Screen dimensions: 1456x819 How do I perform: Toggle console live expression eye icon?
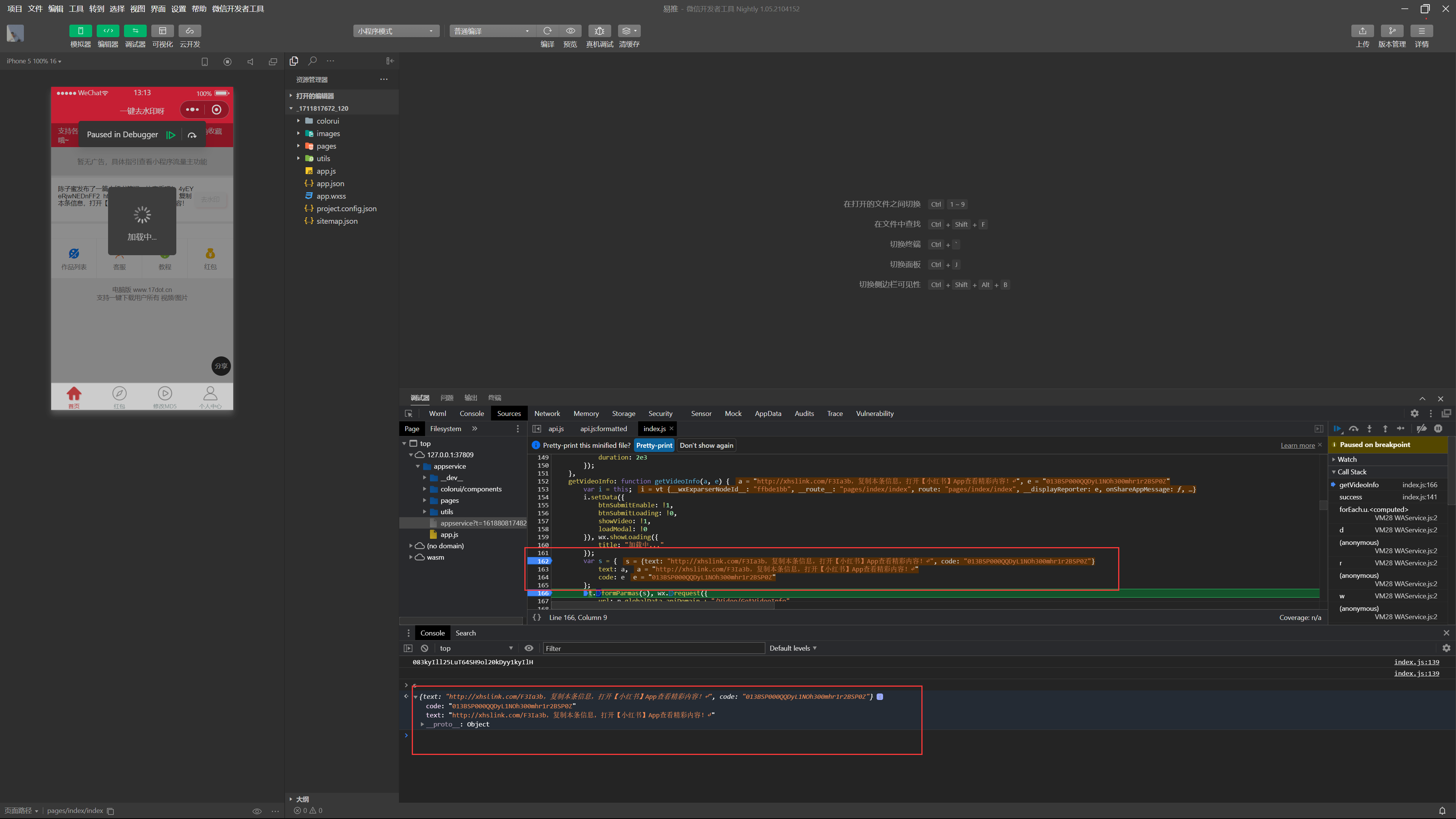(529, 648)
